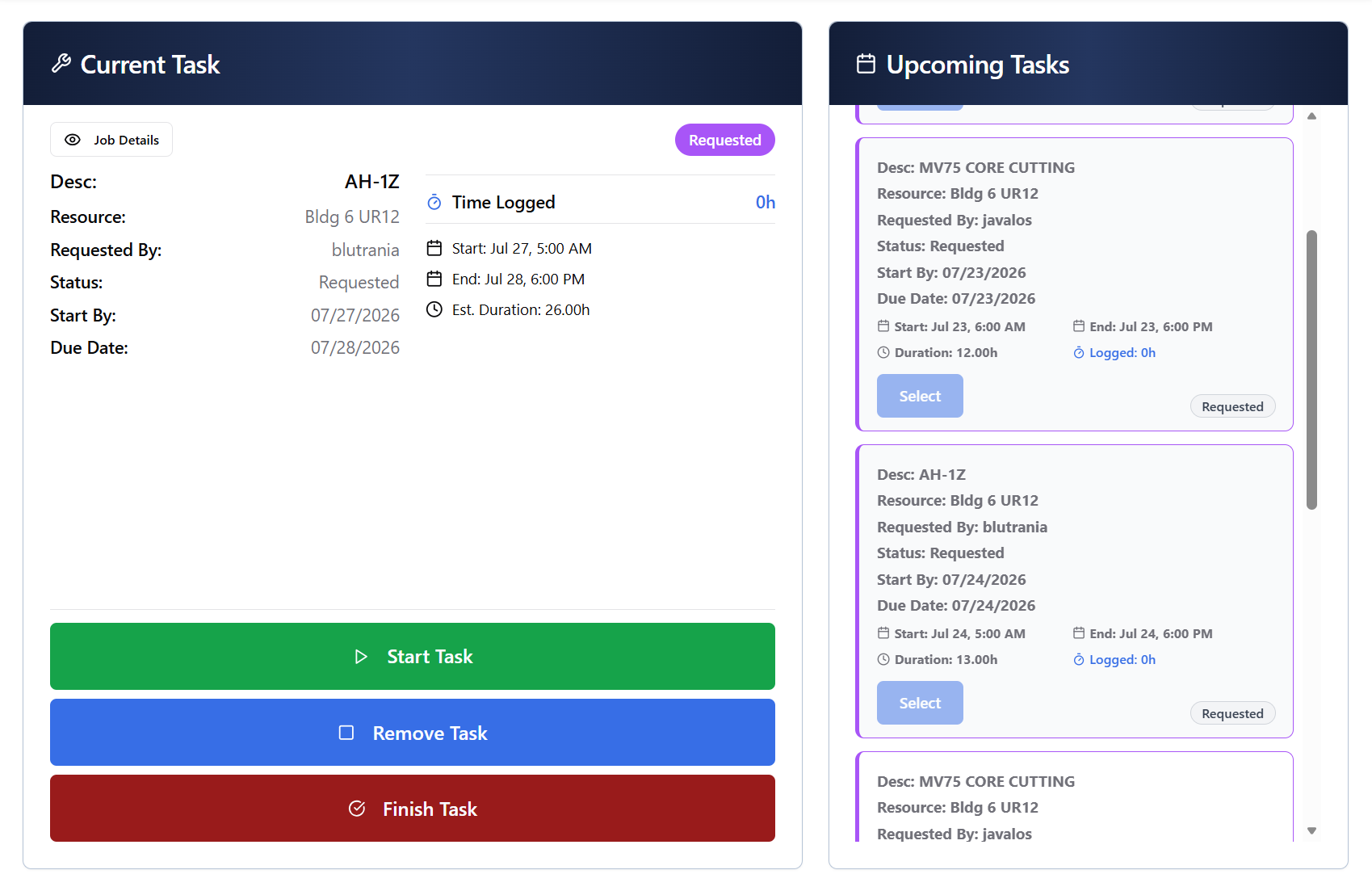1372x891 pixels.
Task: Finish the current task
Action: pyautogui.click(x=413, y=809)
